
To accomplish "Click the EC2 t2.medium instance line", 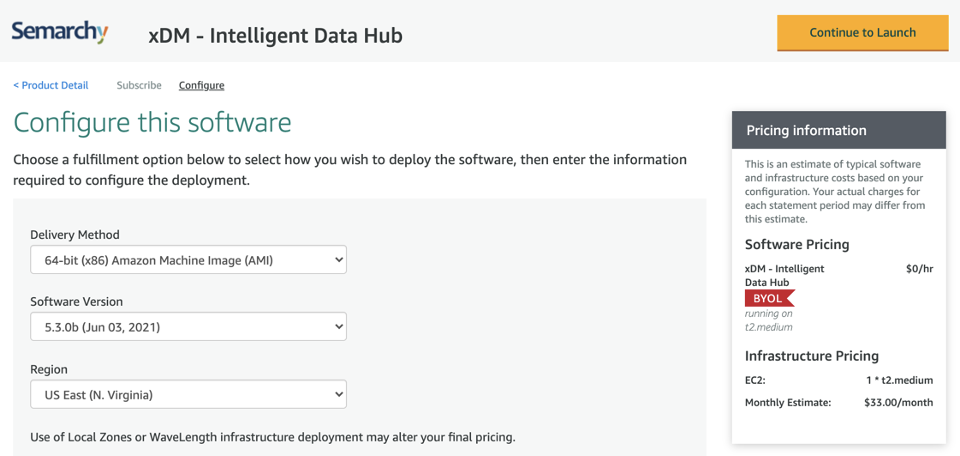I will click(x=839, y=381).
